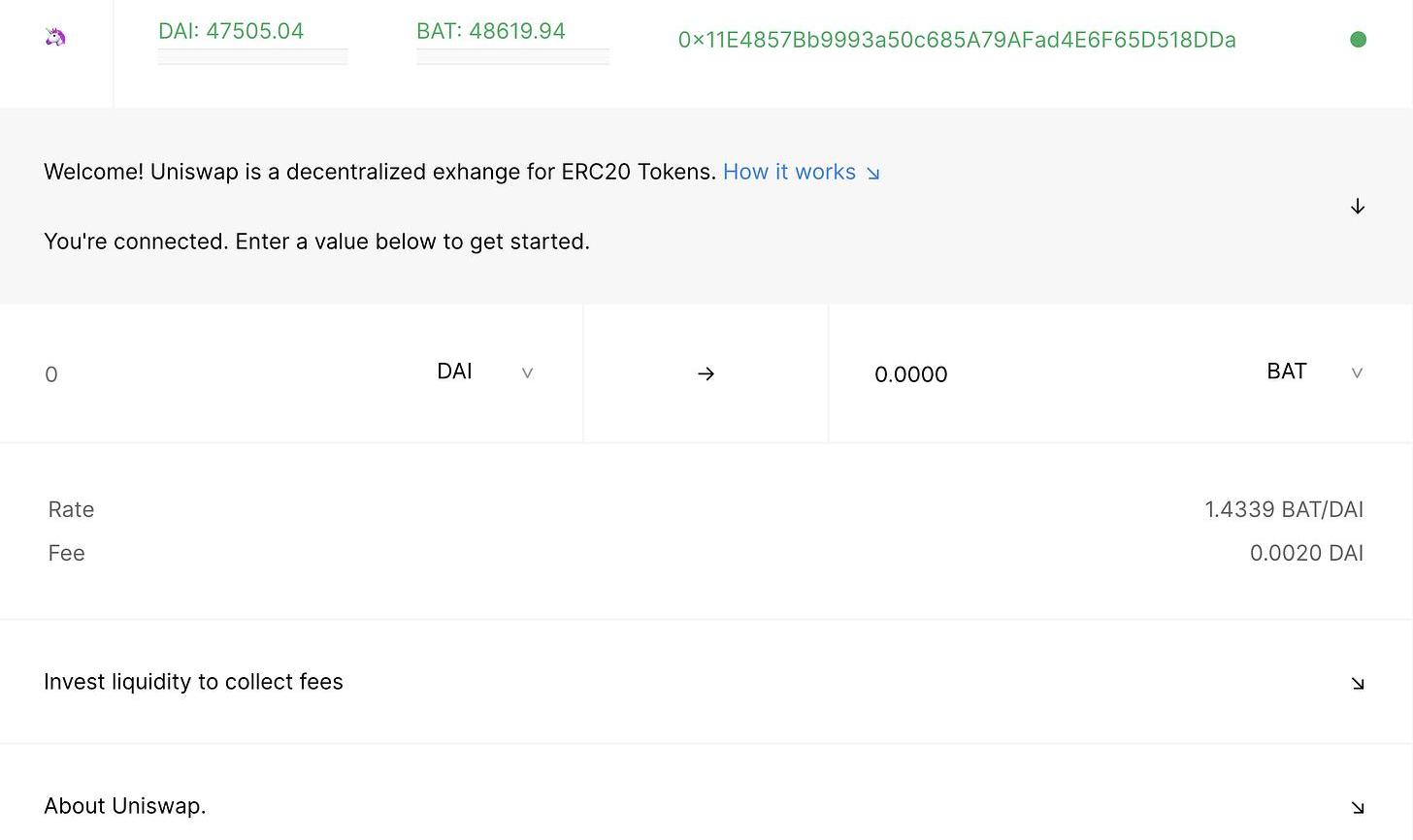The height and width of the screenshot is (840, 1413).
Task: Click the 0.0000 BAT output amount
Action: (x=910, y=374)
